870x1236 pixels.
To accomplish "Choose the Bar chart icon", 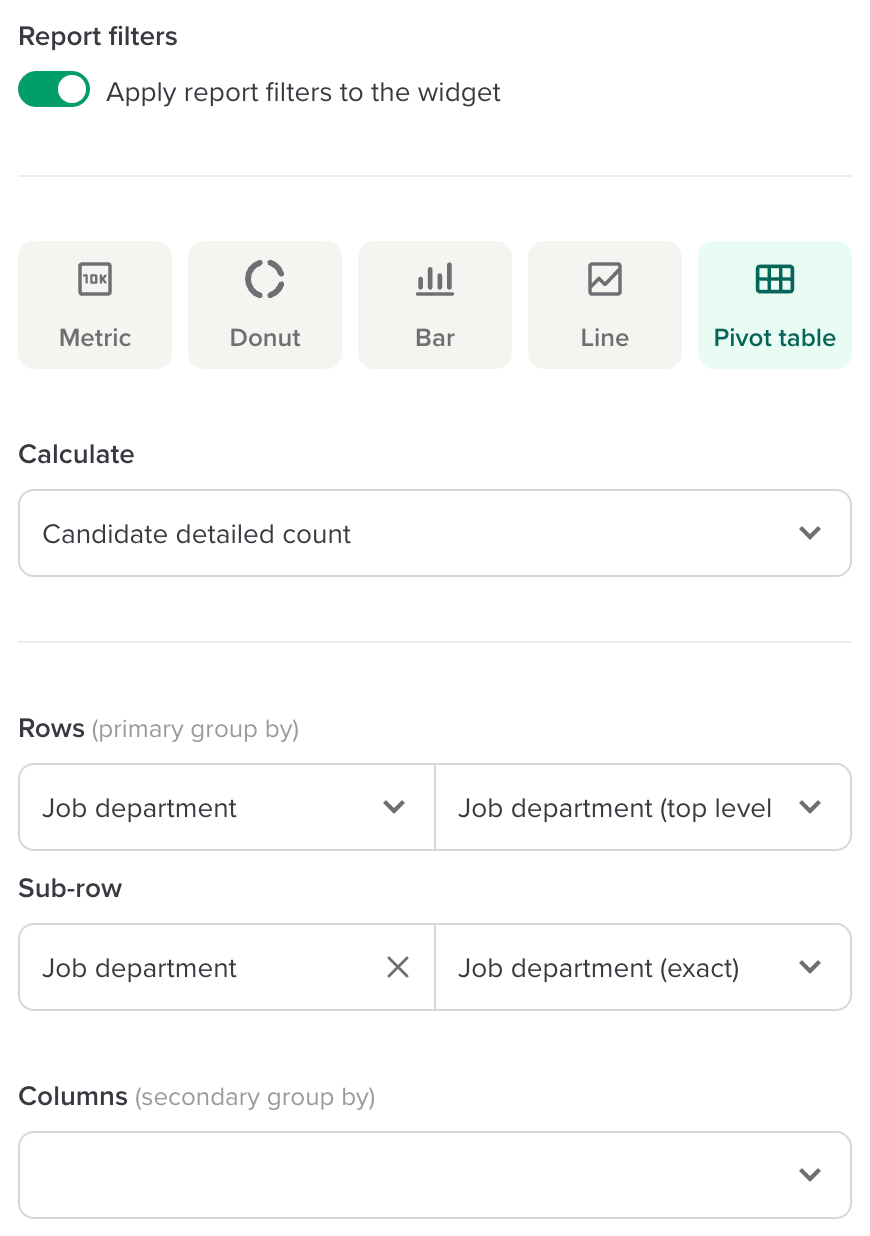I will click(435, 279).
